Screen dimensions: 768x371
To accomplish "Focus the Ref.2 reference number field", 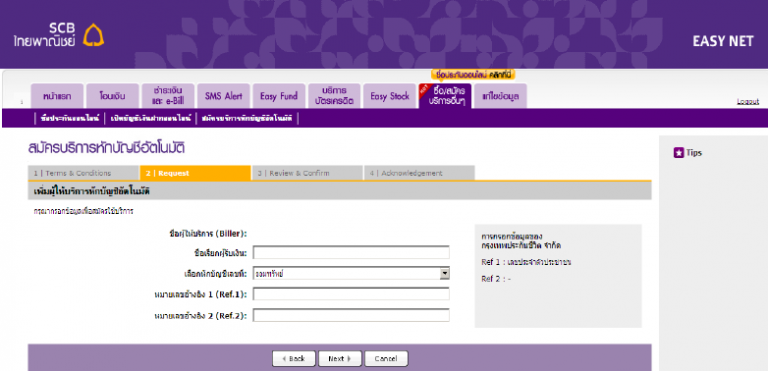I will point(351,315).
